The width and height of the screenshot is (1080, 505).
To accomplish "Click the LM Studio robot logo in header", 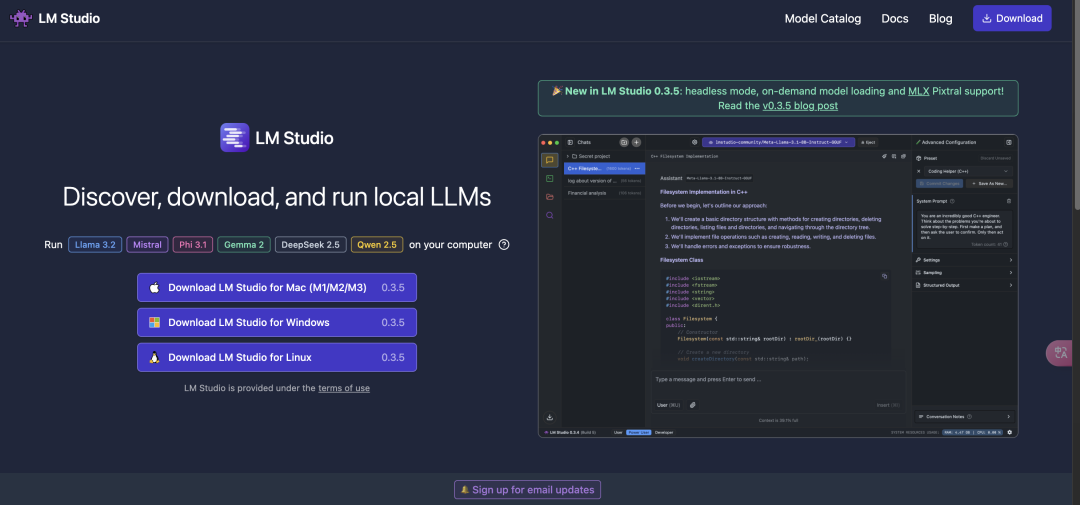I will click(20, 18).
